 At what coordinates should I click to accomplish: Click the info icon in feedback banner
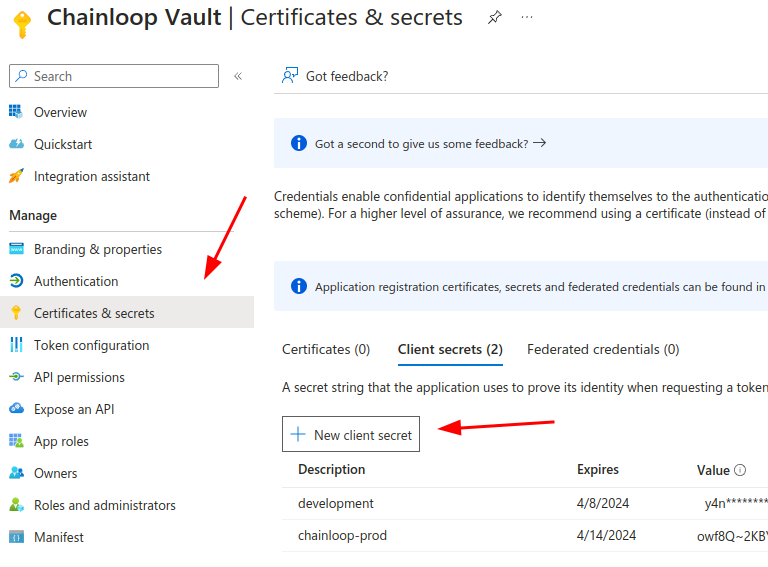coord(299,143)
